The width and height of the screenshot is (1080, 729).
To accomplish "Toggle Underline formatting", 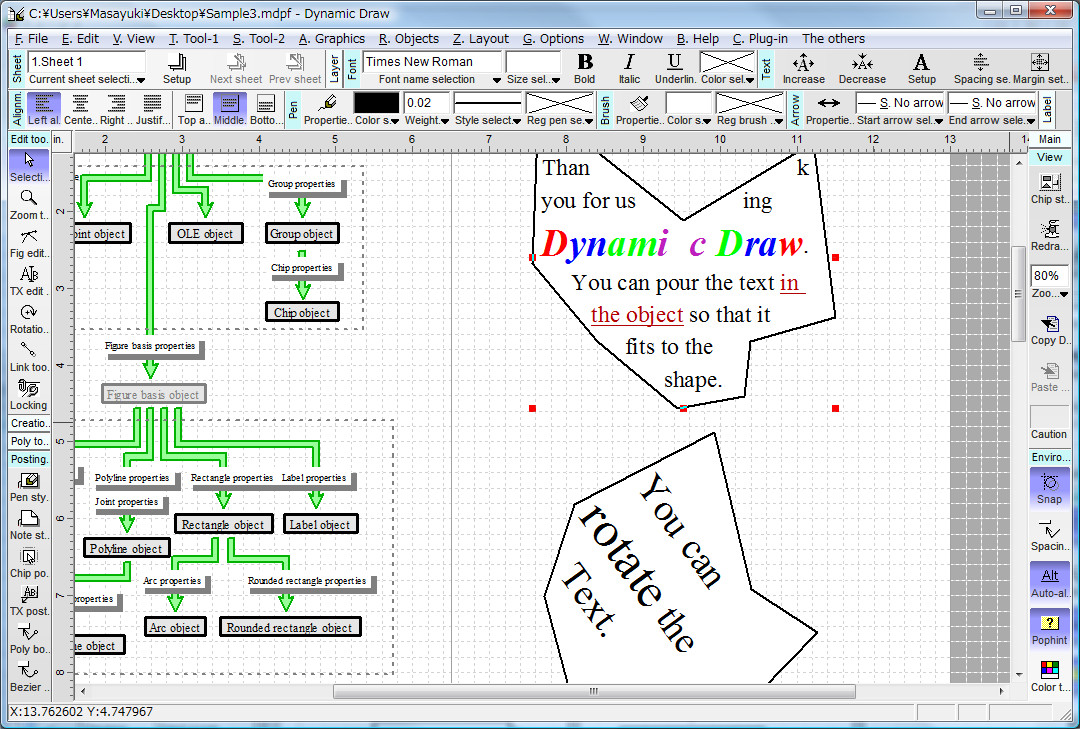I will pos(675,69).
